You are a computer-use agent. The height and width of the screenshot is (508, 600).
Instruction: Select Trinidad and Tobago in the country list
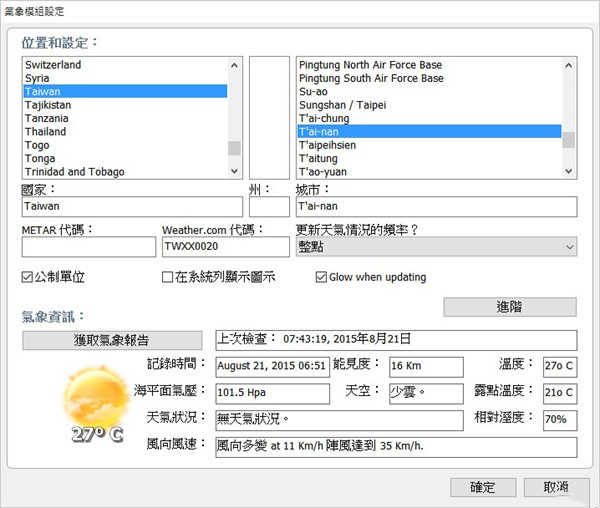[126, 172]
